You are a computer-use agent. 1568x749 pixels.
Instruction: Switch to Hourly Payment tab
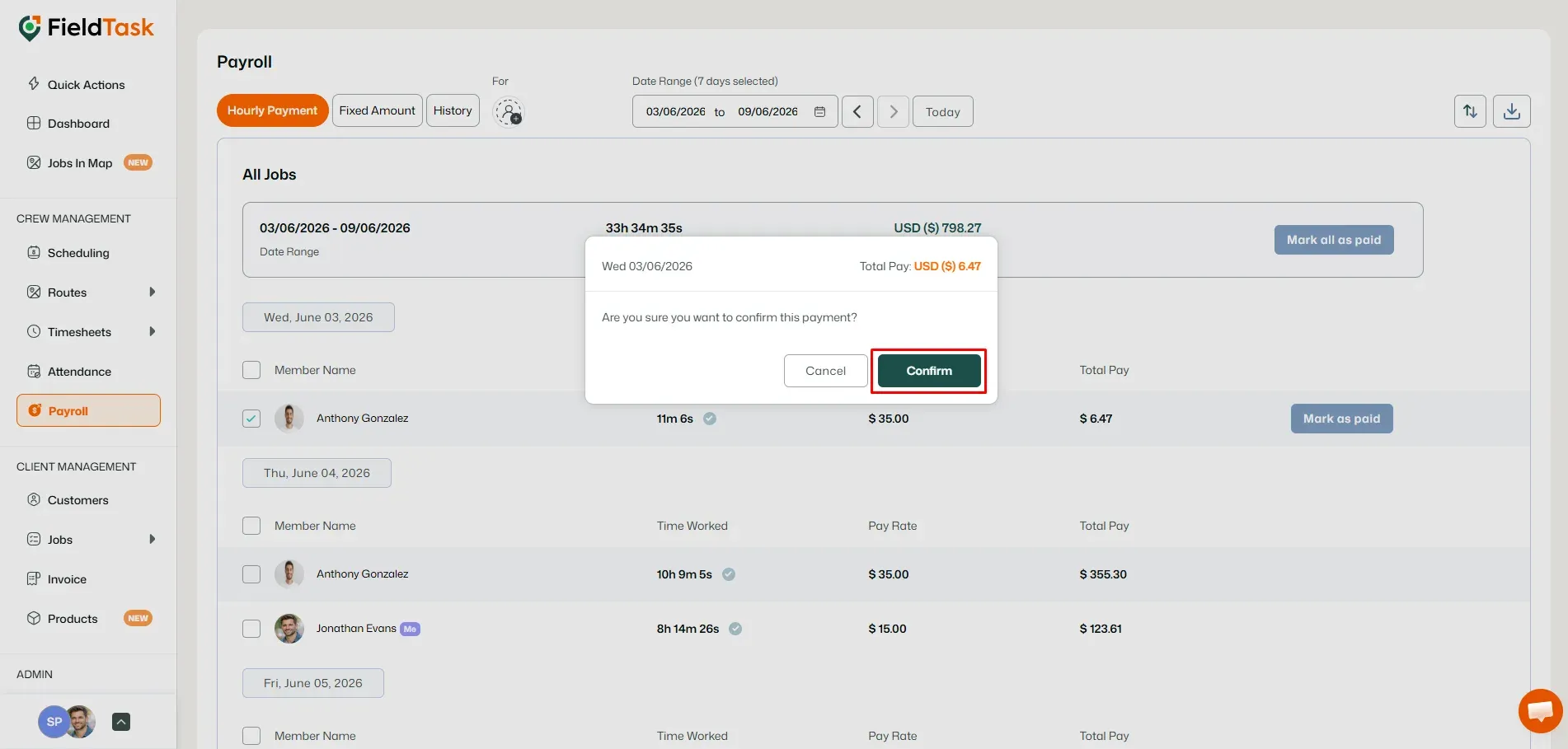(273, 110)
